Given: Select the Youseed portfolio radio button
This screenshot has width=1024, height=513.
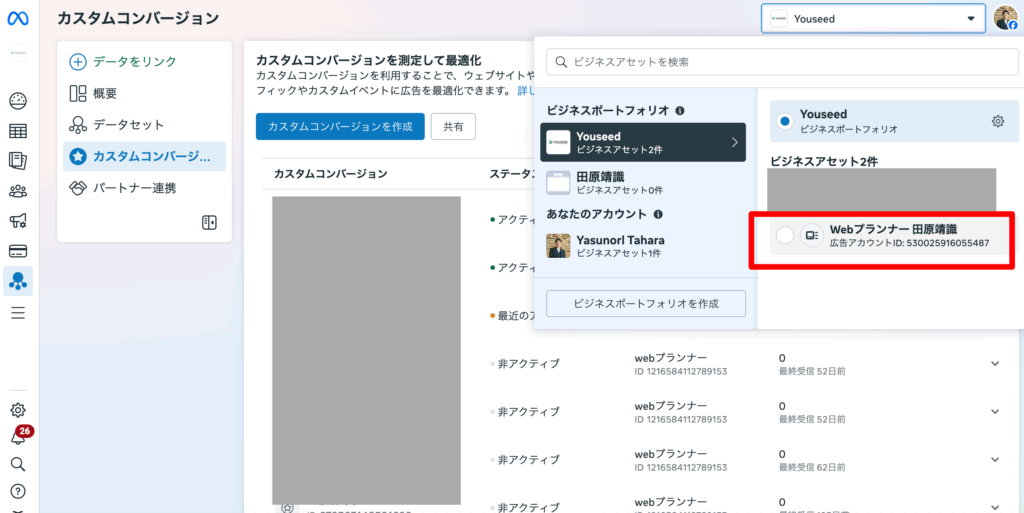Looking at the screenshot, I should point(784,121).
